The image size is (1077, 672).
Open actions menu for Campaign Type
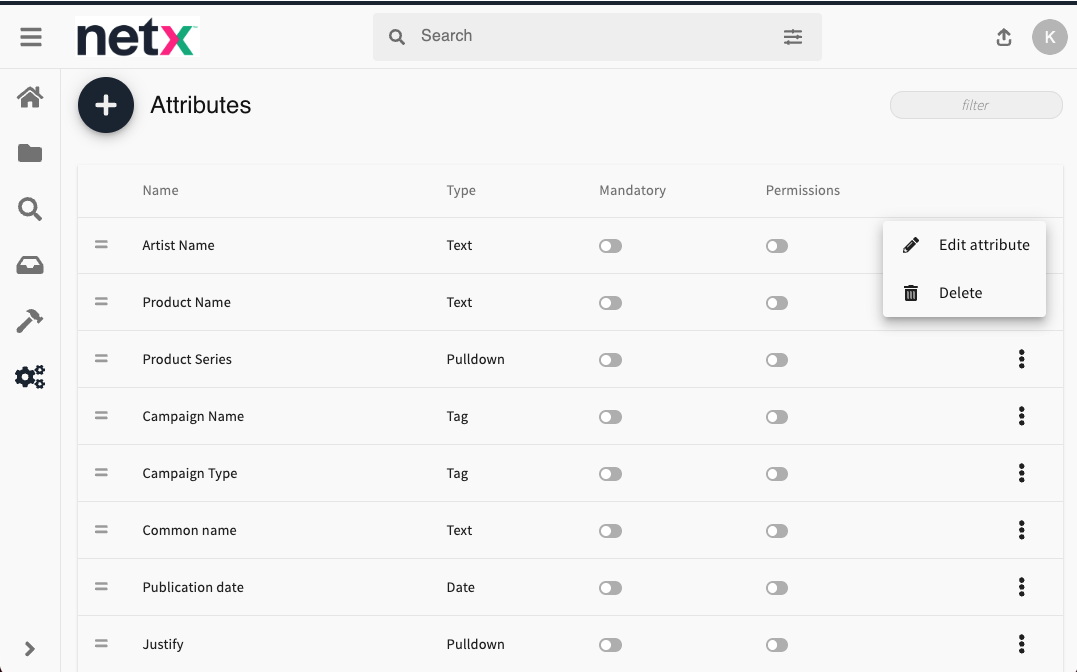pyautogui.click(x=1021, y=473)
